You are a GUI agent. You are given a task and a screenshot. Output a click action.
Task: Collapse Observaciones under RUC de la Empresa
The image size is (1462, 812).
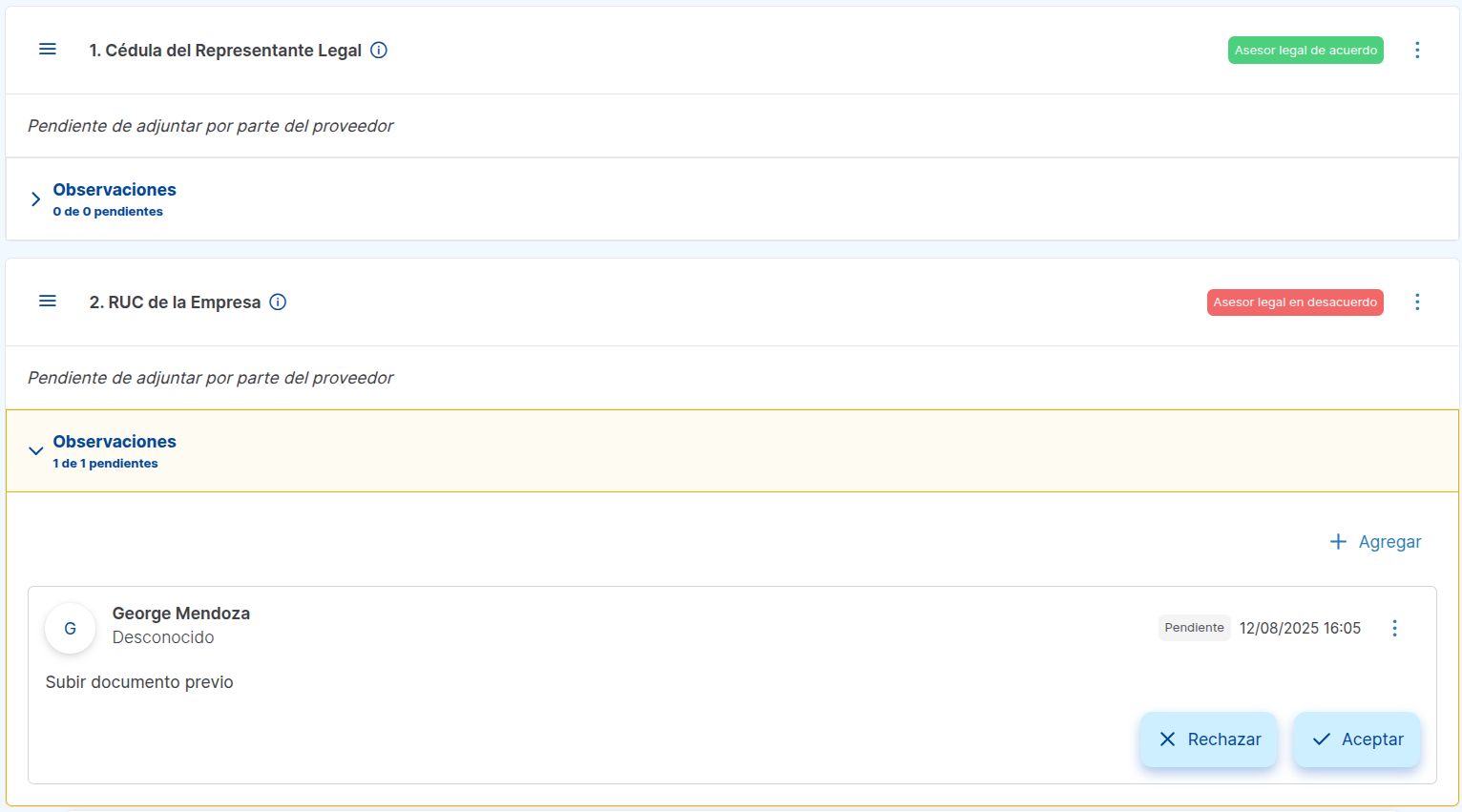(x=35, y=451)
